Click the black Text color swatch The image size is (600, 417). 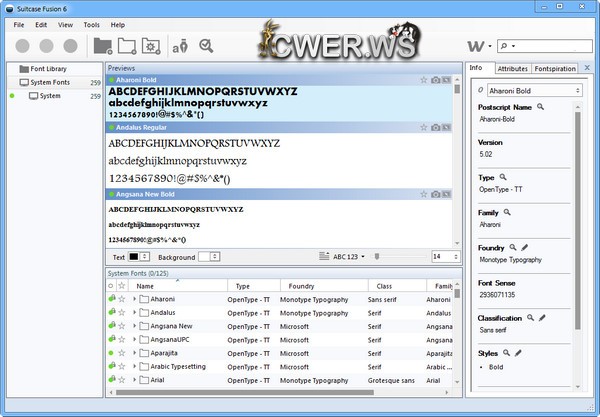click(133, 257)
